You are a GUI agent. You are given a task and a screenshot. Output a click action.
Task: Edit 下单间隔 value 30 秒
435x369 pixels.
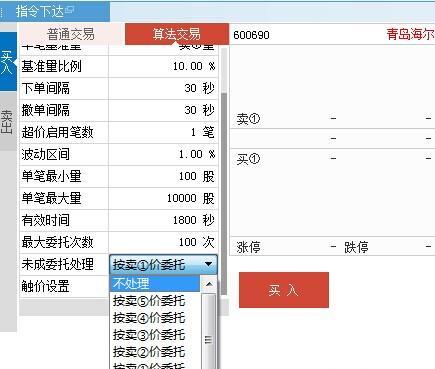pyautogui.click(x=163, y=88)
